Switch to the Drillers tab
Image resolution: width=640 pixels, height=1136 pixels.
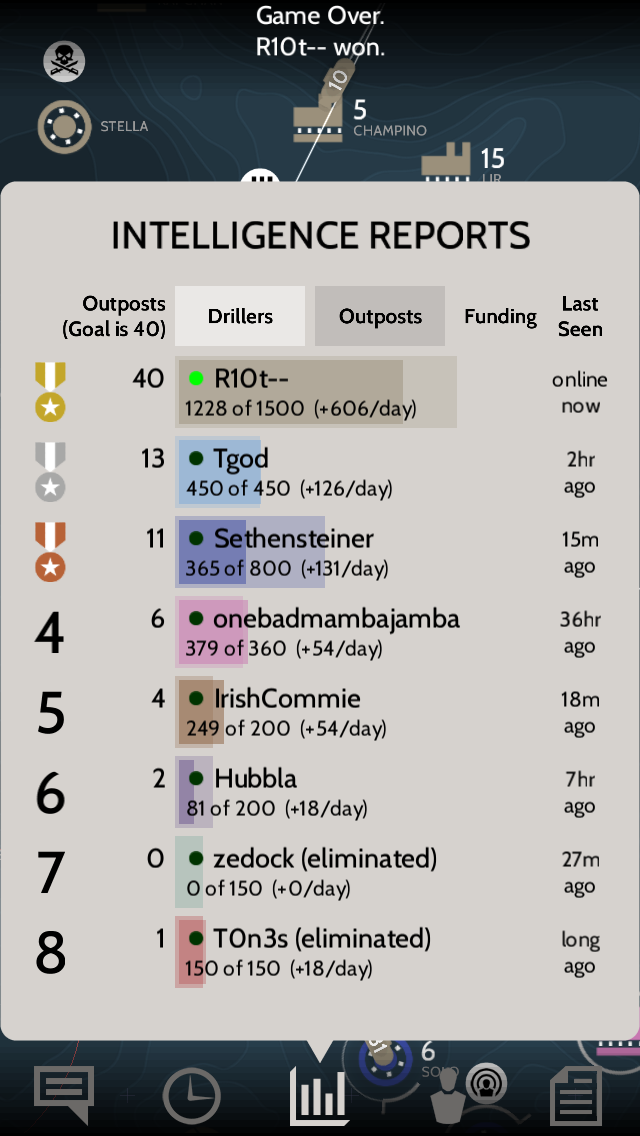coord(240,316)
